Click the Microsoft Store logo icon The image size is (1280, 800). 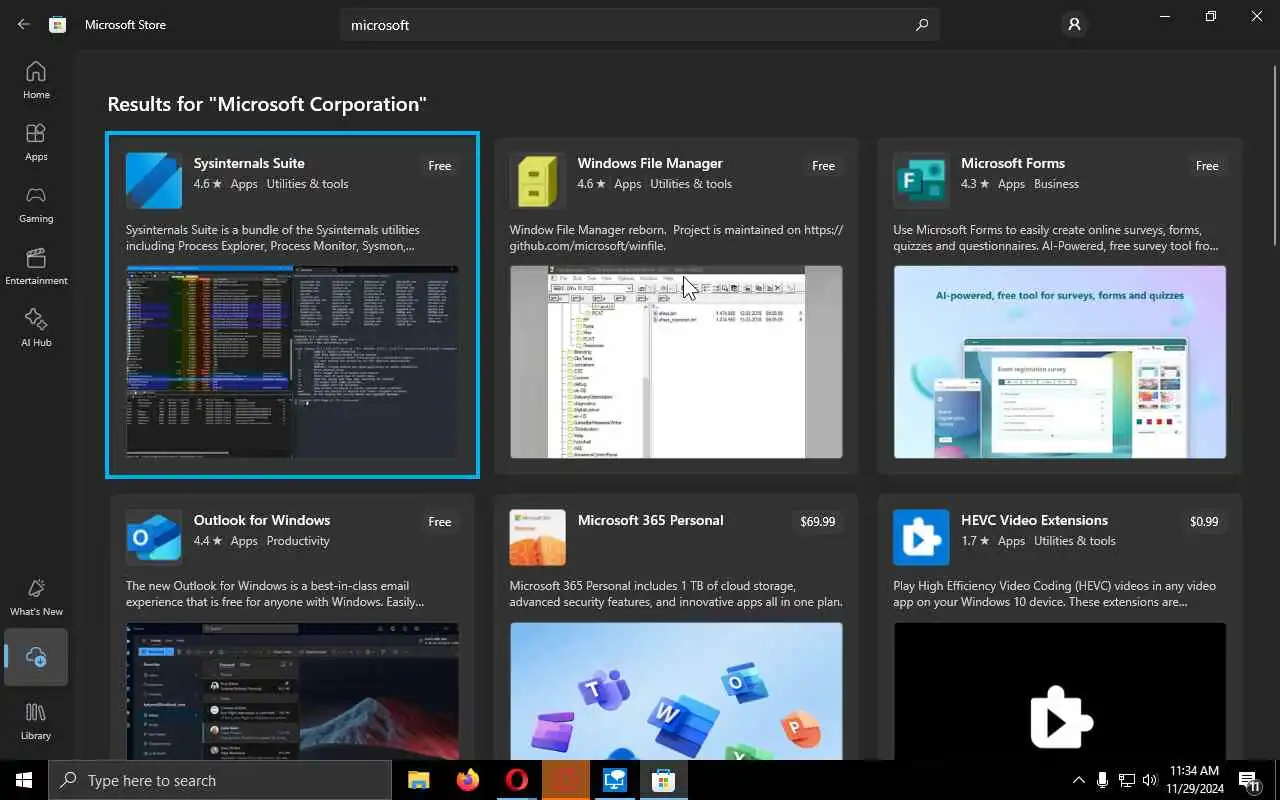[x=58, y=24]
